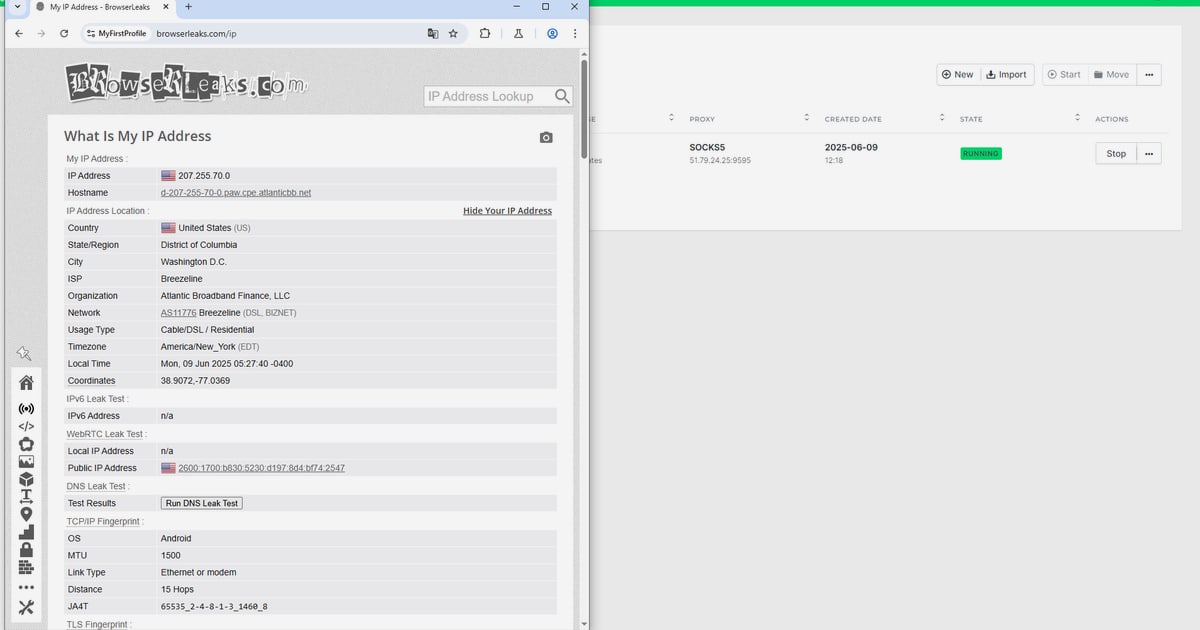Click the BrowserLeaks.com logo
This screenshot has width=1200, height=630.
186,83
